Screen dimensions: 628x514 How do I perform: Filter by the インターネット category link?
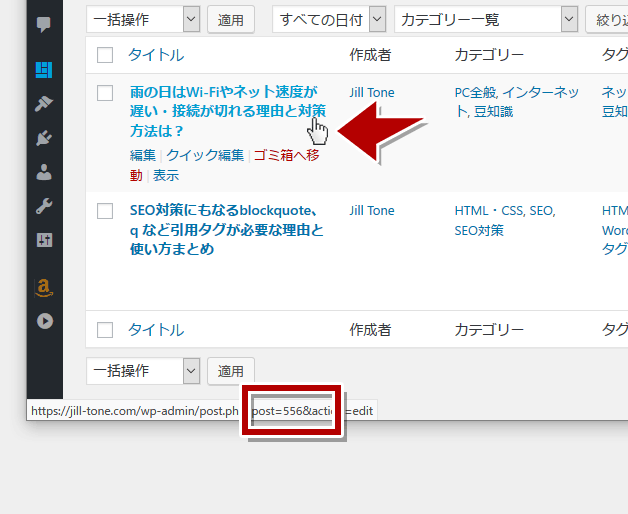[541, 93]
